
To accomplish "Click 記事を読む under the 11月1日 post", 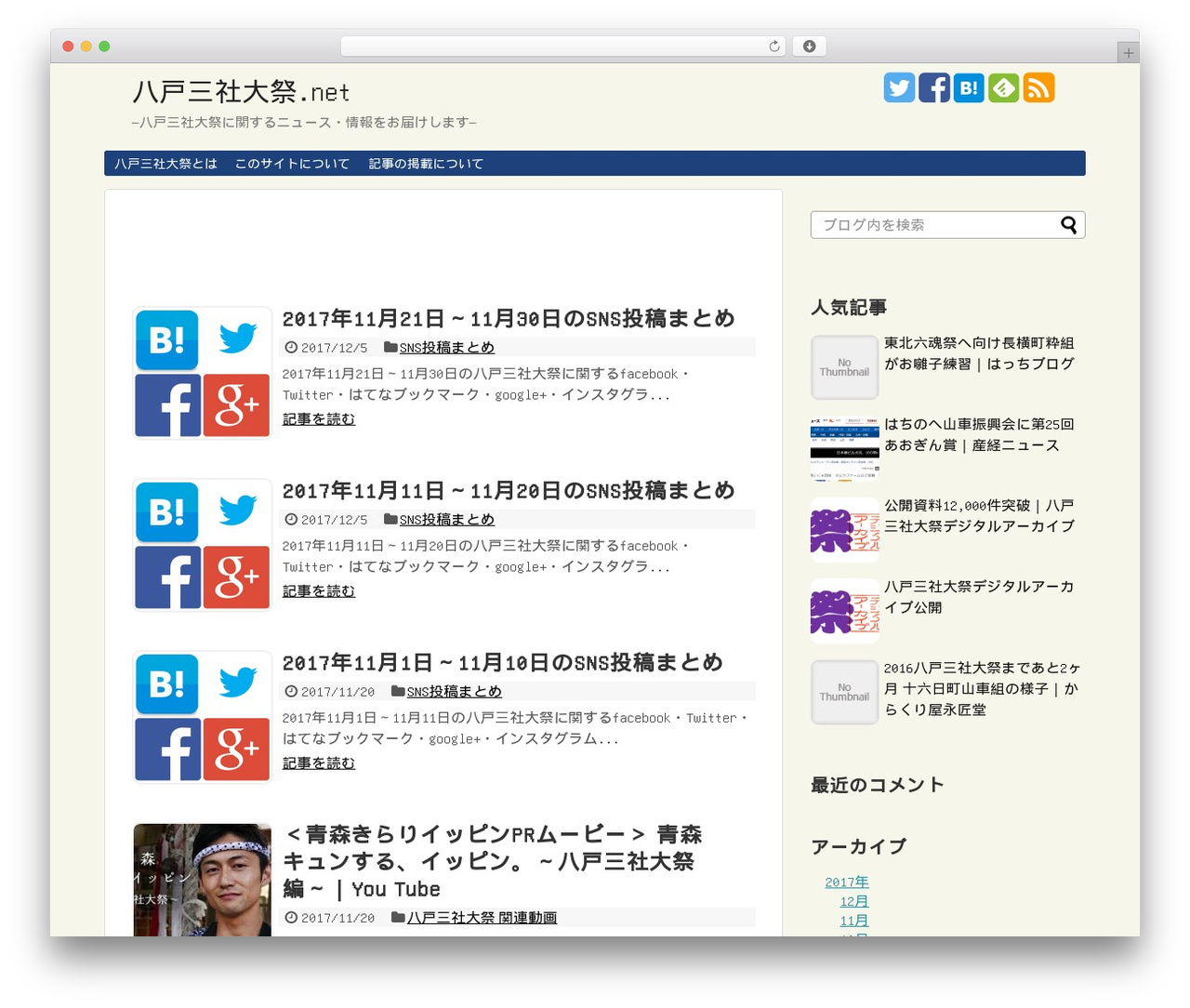I will pos(319,763).
